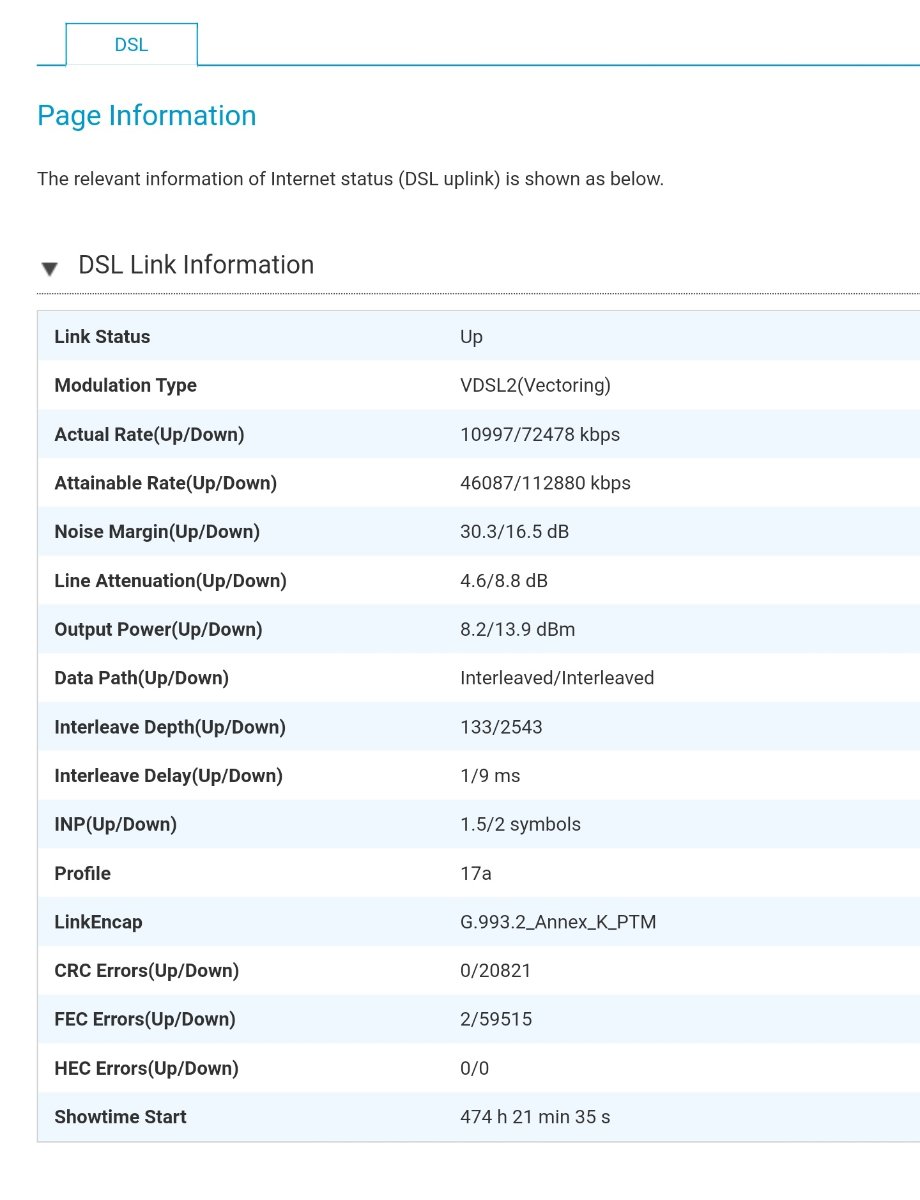
Task: Collapse the DSL Link Information section triangle
Action: click(49, 268)
